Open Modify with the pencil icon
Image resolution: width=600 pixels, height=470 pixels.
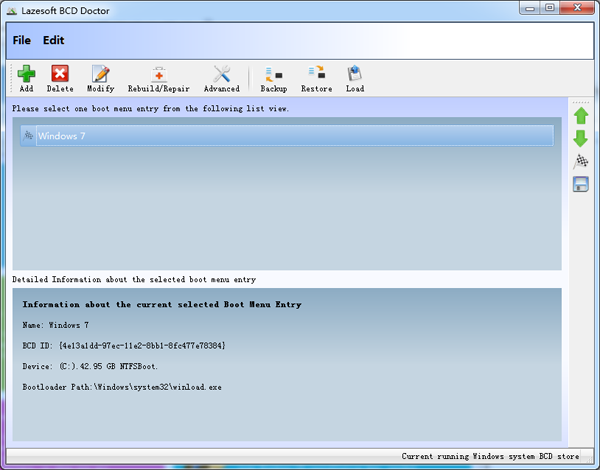point(101,73)
